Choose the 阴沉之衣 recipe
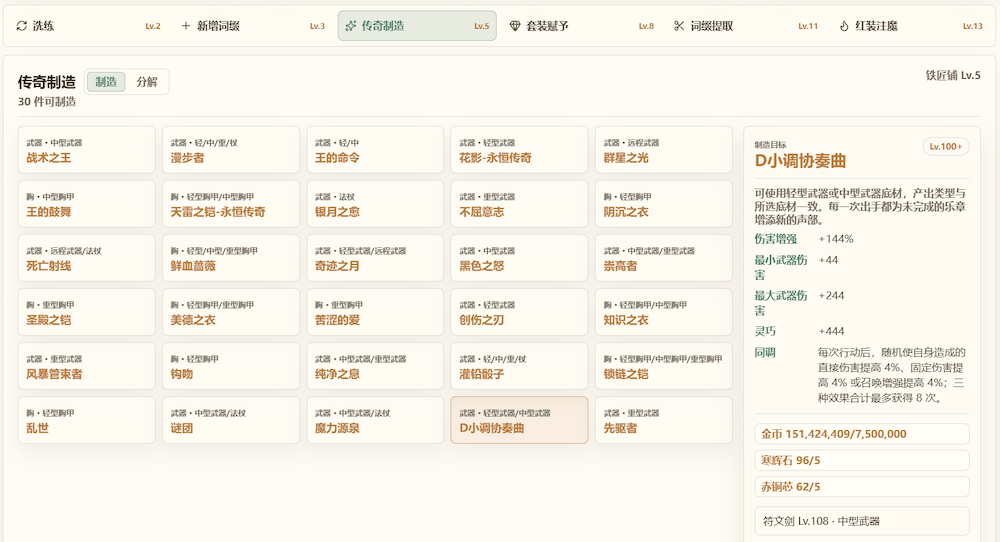The image size is (1000, 542). 664,204
